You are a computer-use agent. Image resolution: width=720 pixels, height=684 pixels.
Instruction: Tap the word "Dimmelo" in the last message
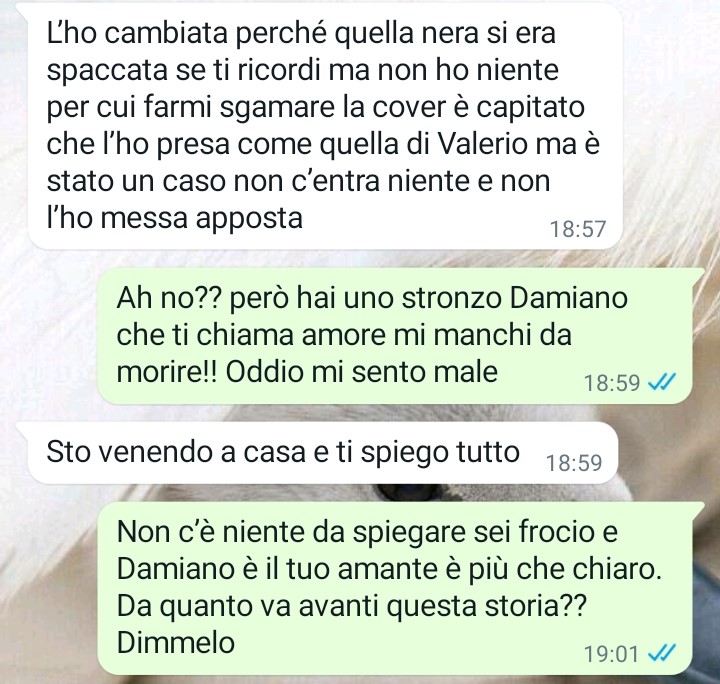coord(176,642)
